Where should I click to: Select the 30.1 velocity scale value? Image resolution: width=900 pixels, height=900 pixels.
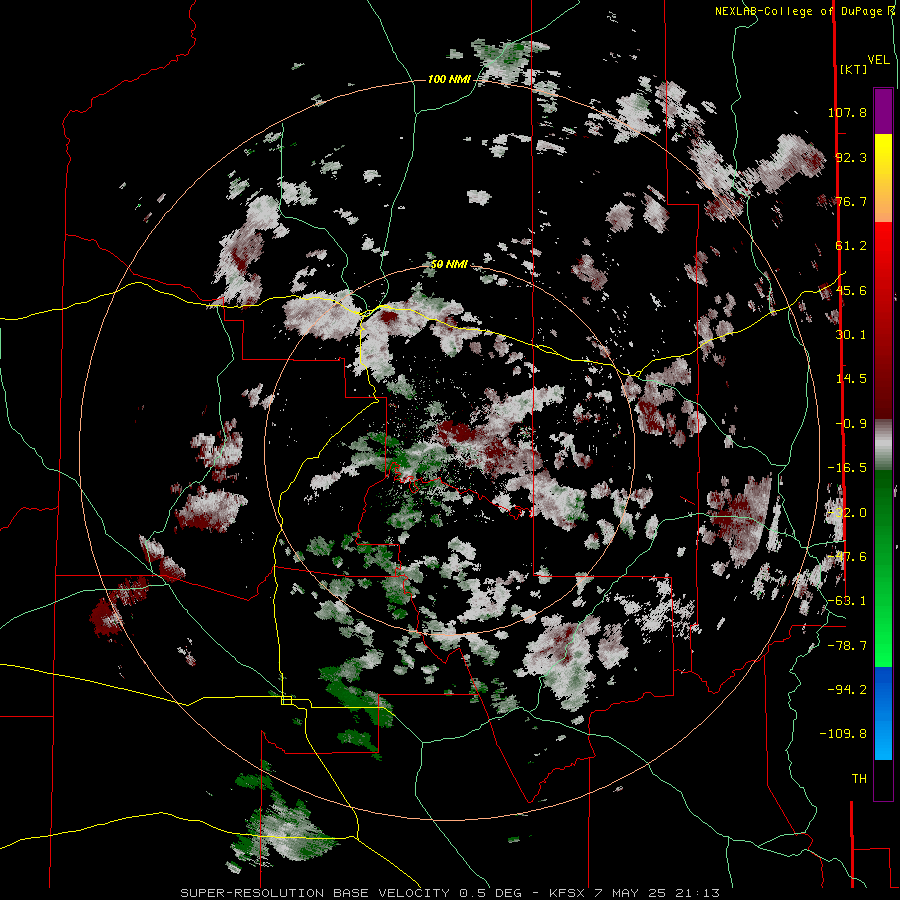(x=851, y=335)
